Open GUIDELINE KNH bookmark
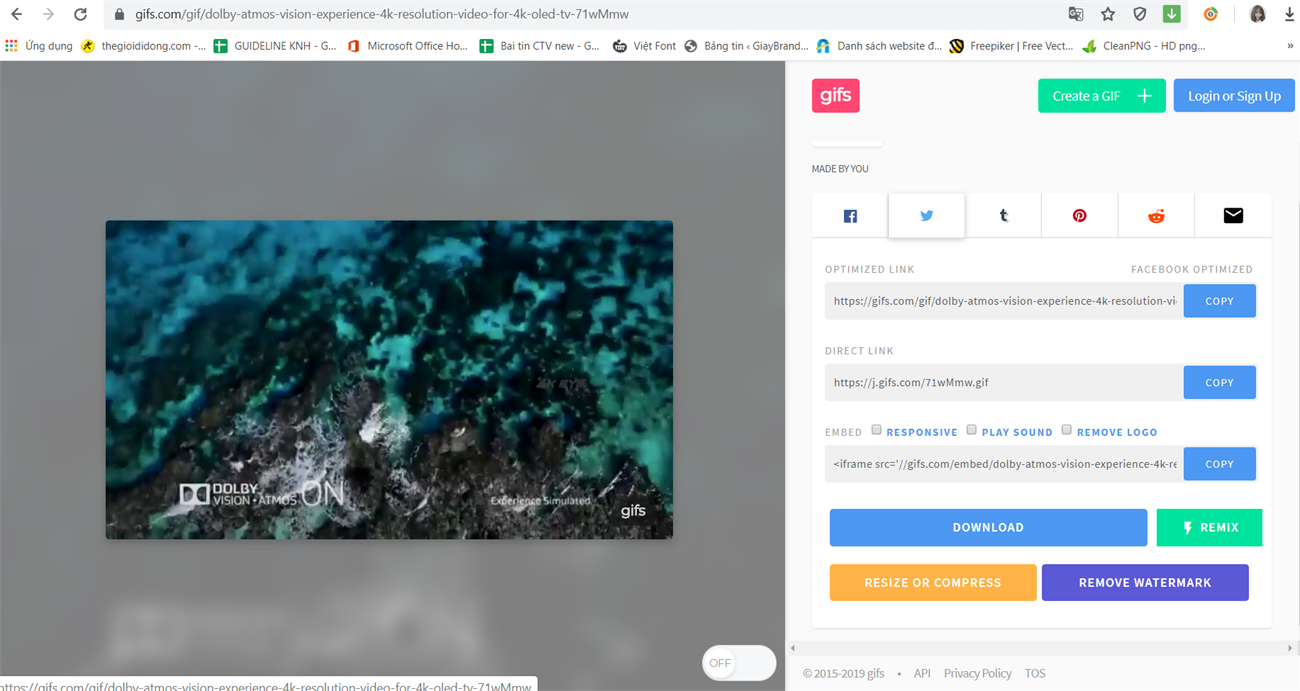Viewport: 1300px width, 691px height. pos(275,46)
